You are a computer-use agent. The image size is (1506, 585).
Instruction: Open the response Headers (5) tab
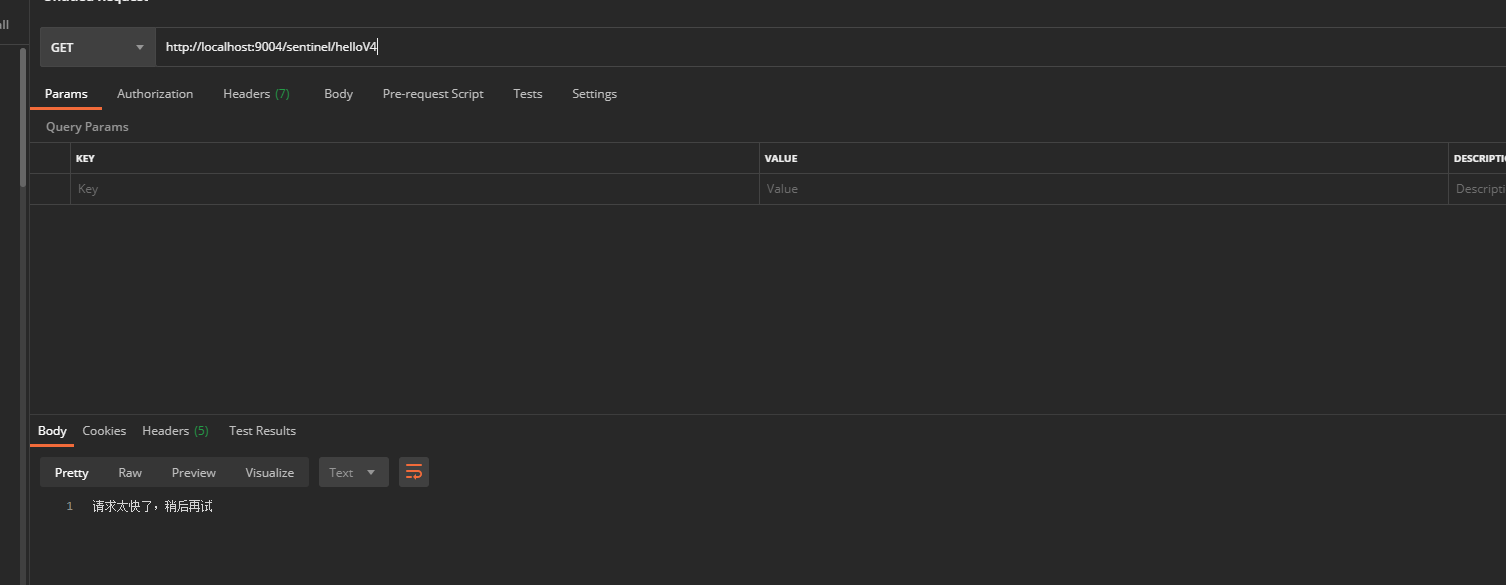175,431
